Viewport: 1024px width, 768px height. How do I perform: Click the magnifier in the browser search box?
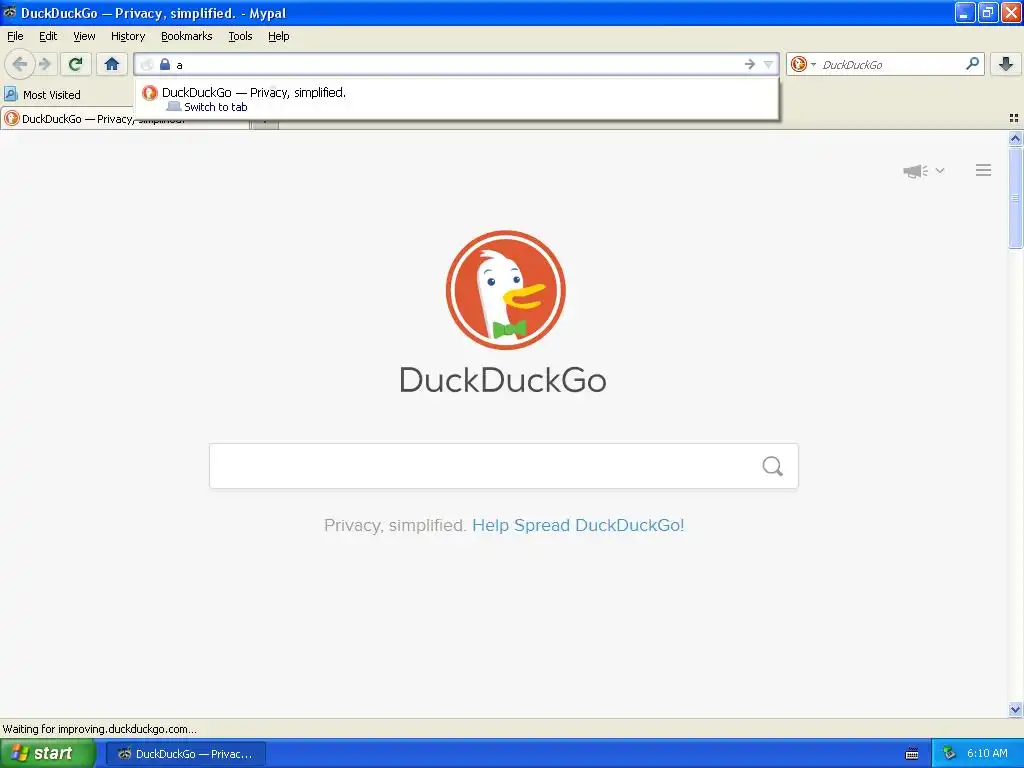pos(972,63)
